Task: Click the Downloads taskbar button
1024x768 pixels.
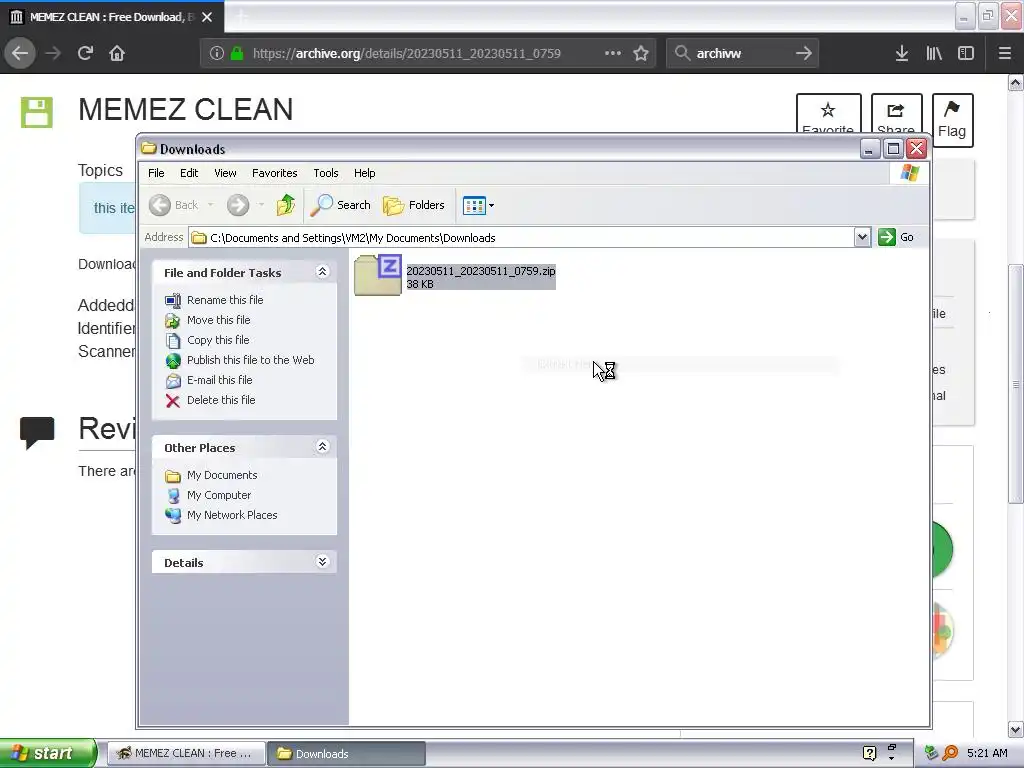Action: pyautogui.click(x=347, y=753)
